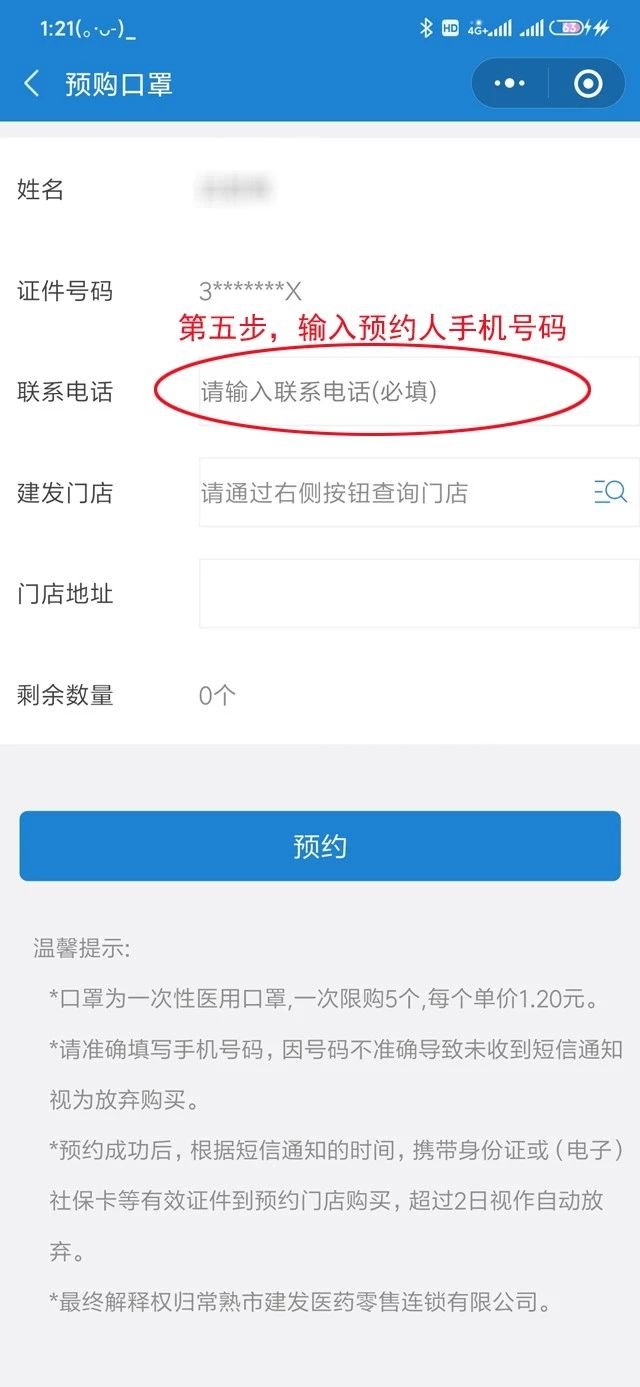The height and width of the screenshot is (1387, 640).
Task: Close the mini program via the circle icon
Action: pos(589,84)
